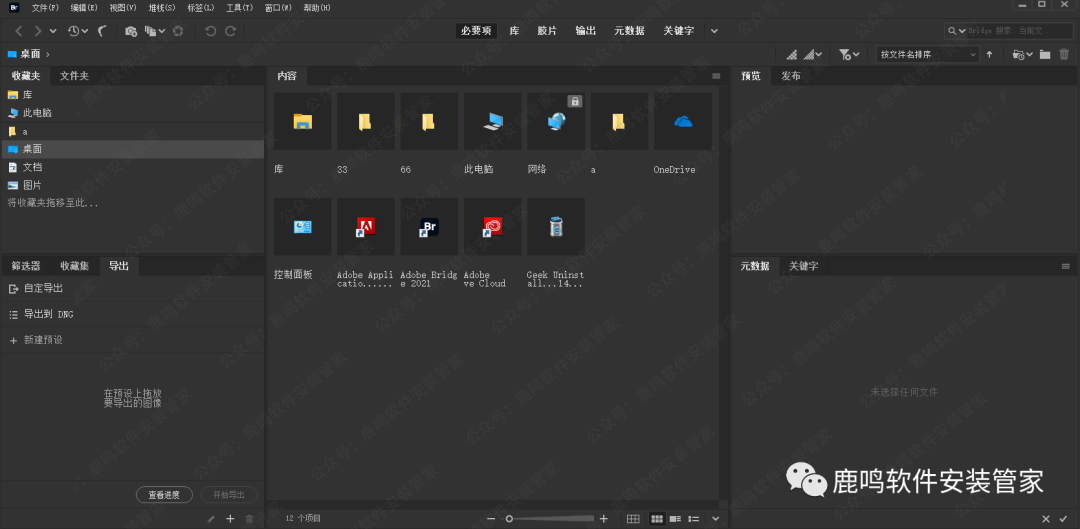The width and height of the screenshot is (1080, 529).
Task: Select the Adobe Bridge 2021 shortcut thumbnail
Action: 429,227
